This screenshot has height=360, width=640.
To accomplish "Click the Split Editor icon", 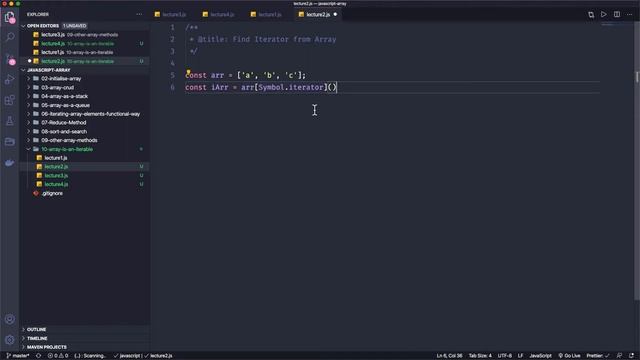I will [x=617, y=14].
